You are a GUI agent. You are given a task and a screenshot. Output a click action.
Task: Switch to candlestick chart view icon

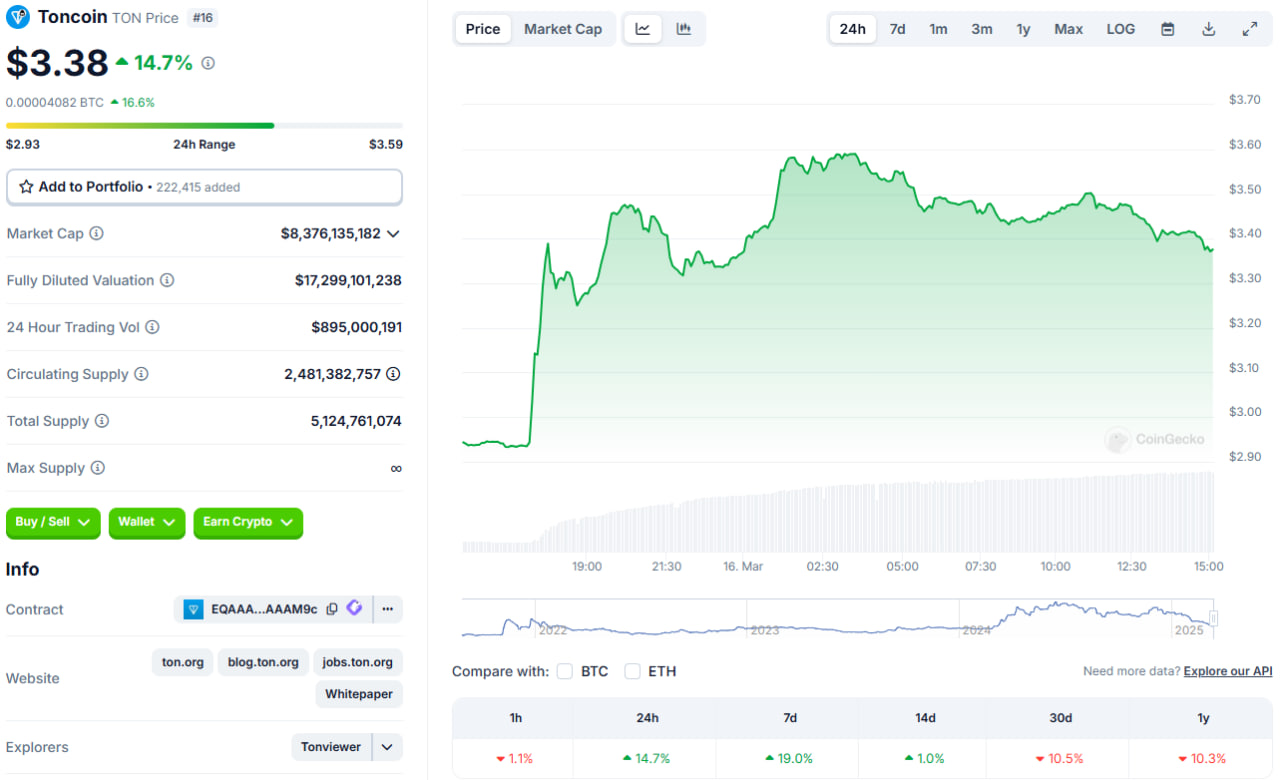684,29
